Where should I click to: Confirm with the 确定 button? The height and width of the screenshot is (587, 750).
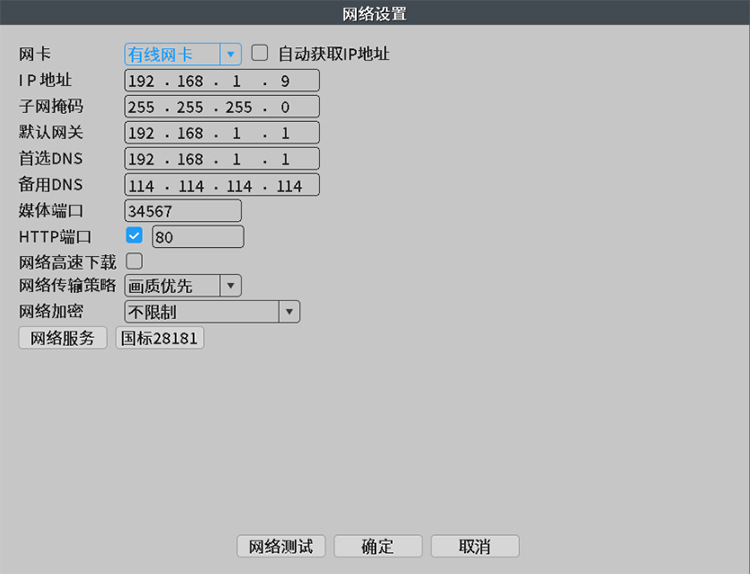[x=378, y=546]
